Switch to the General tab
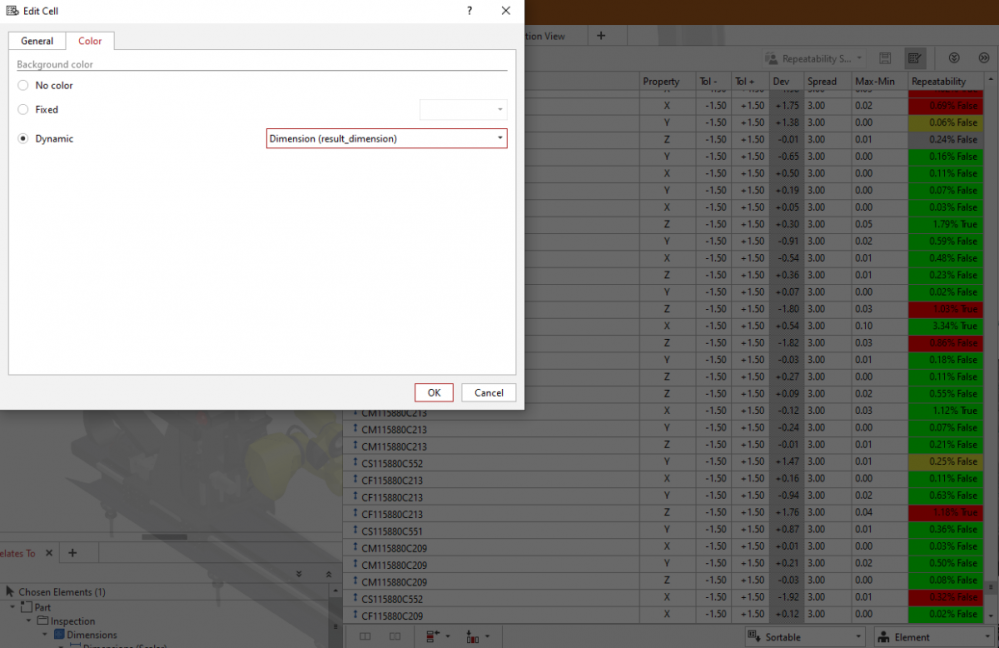Image resolution: width=999 pixels, height=648 pixels. 37,41
